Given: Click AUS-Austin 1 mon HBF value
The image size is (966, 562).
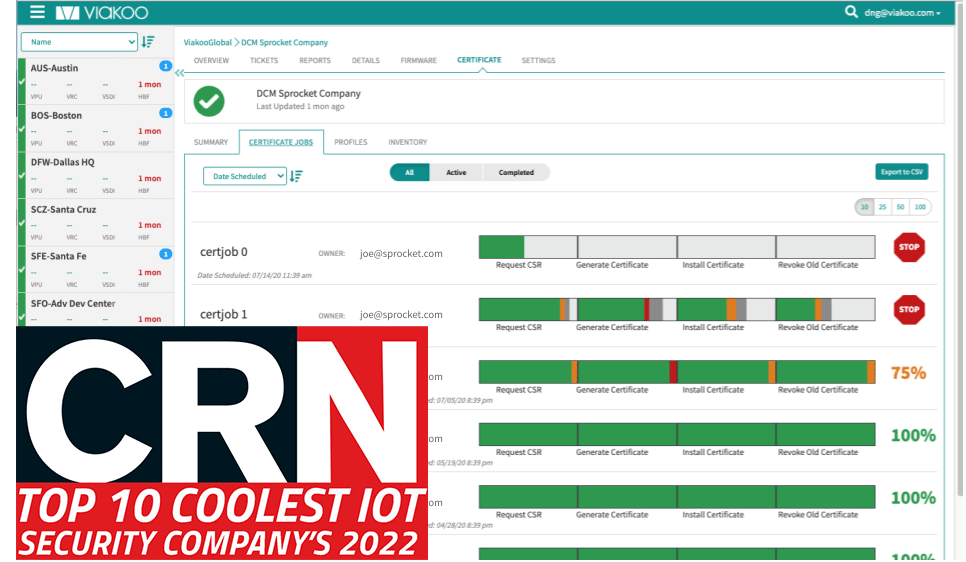Looking at the screenshot, I should tap(150, 84).
